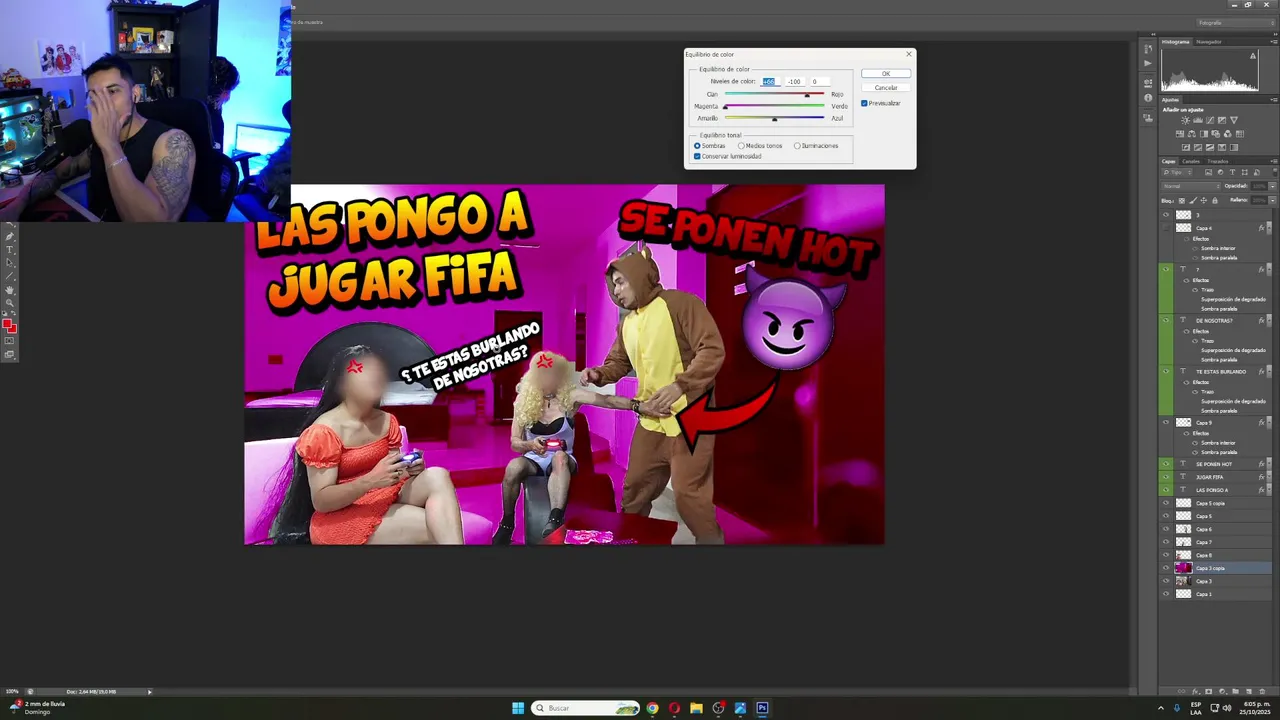Add Color Balance adjustment (scales icon)
Screen dimensions: 1280x720
1192,134
